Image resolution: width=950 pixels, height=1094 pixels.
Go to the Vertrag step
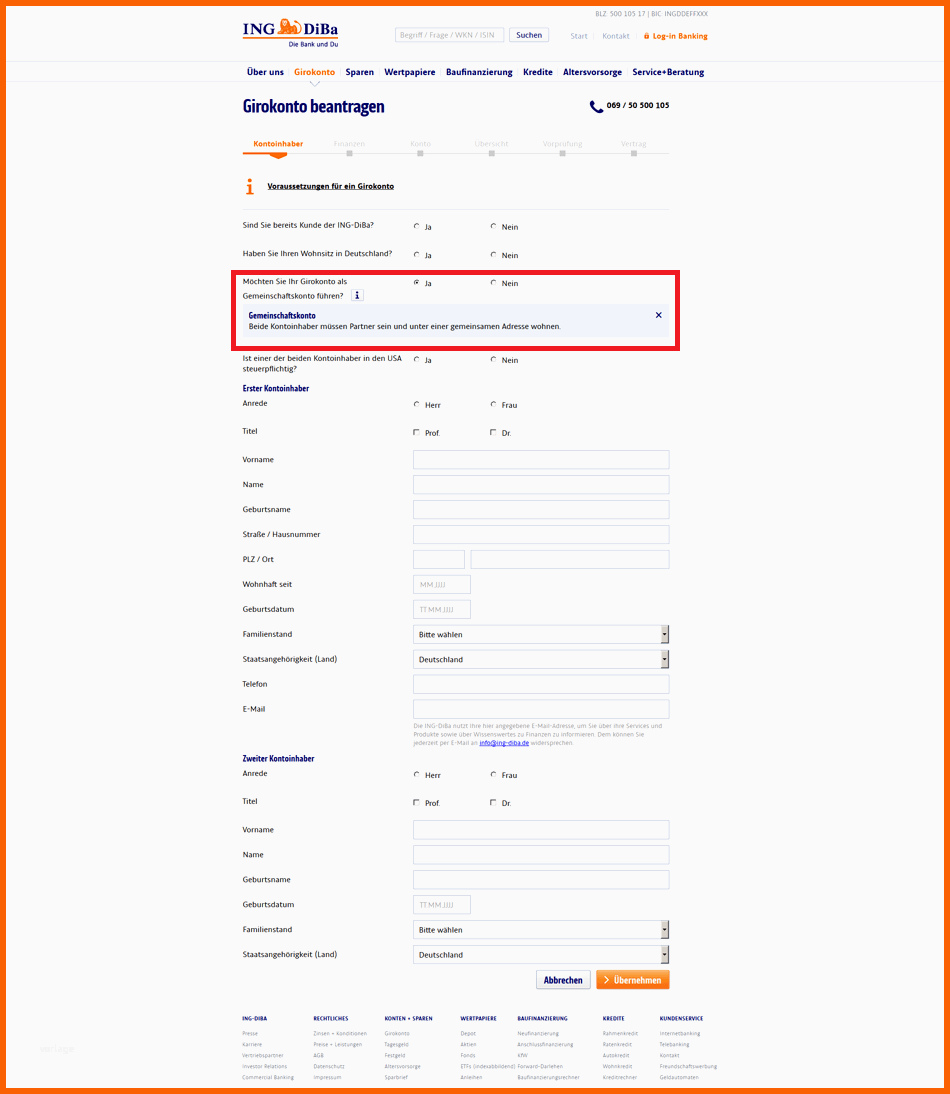[x=633, y=144]
